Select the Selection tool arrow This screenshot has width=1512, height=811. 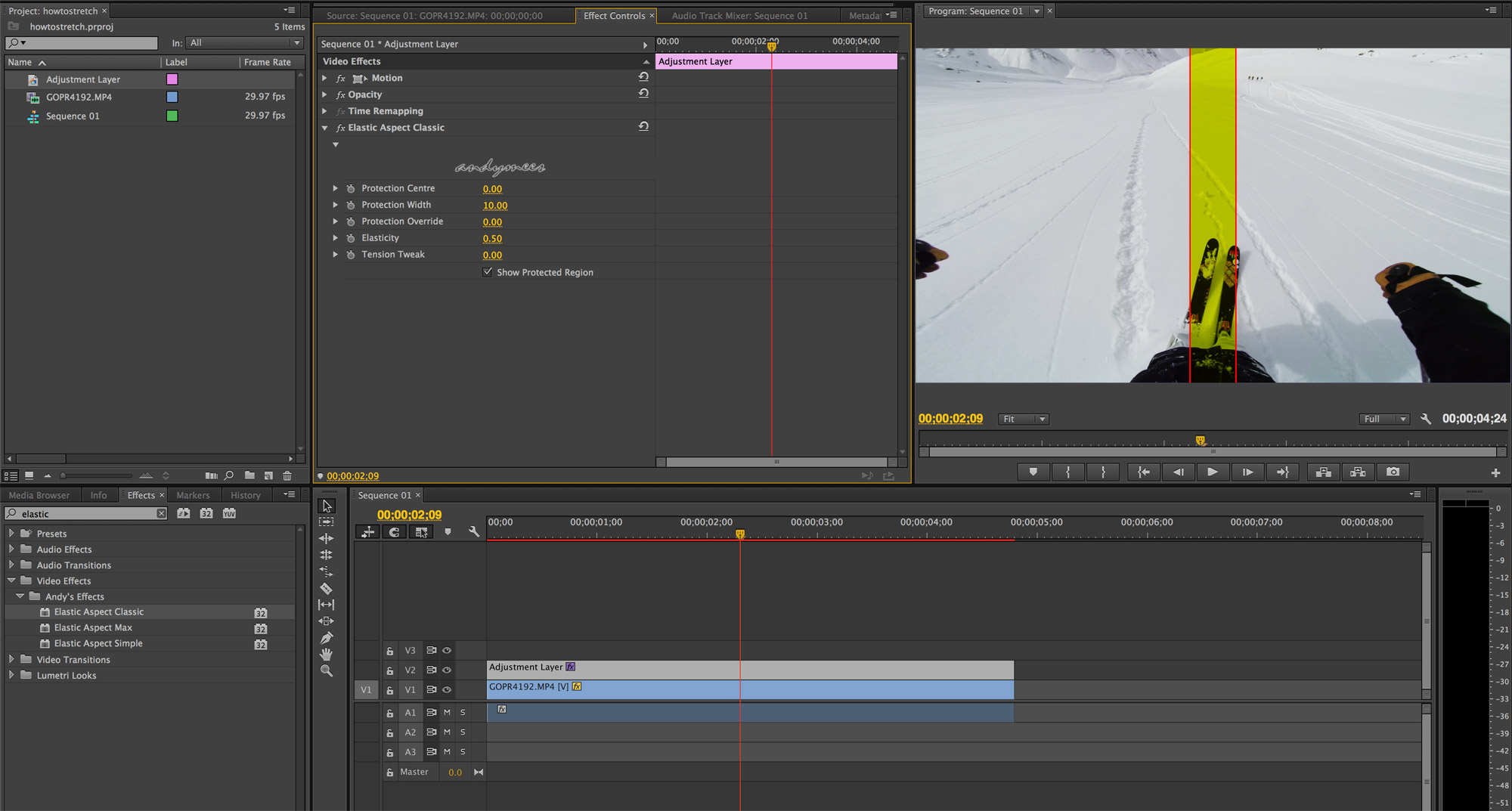click(327, 506)
